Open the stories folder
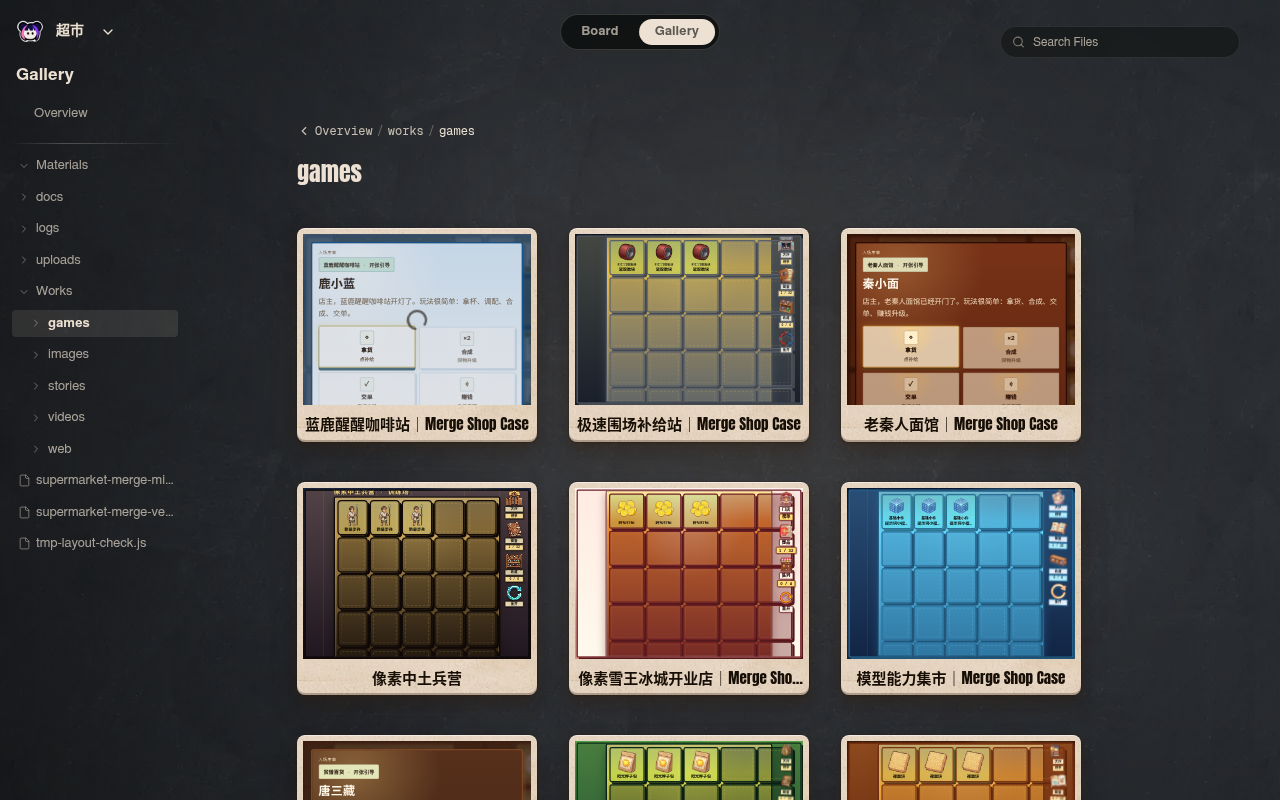 (66, 386)
